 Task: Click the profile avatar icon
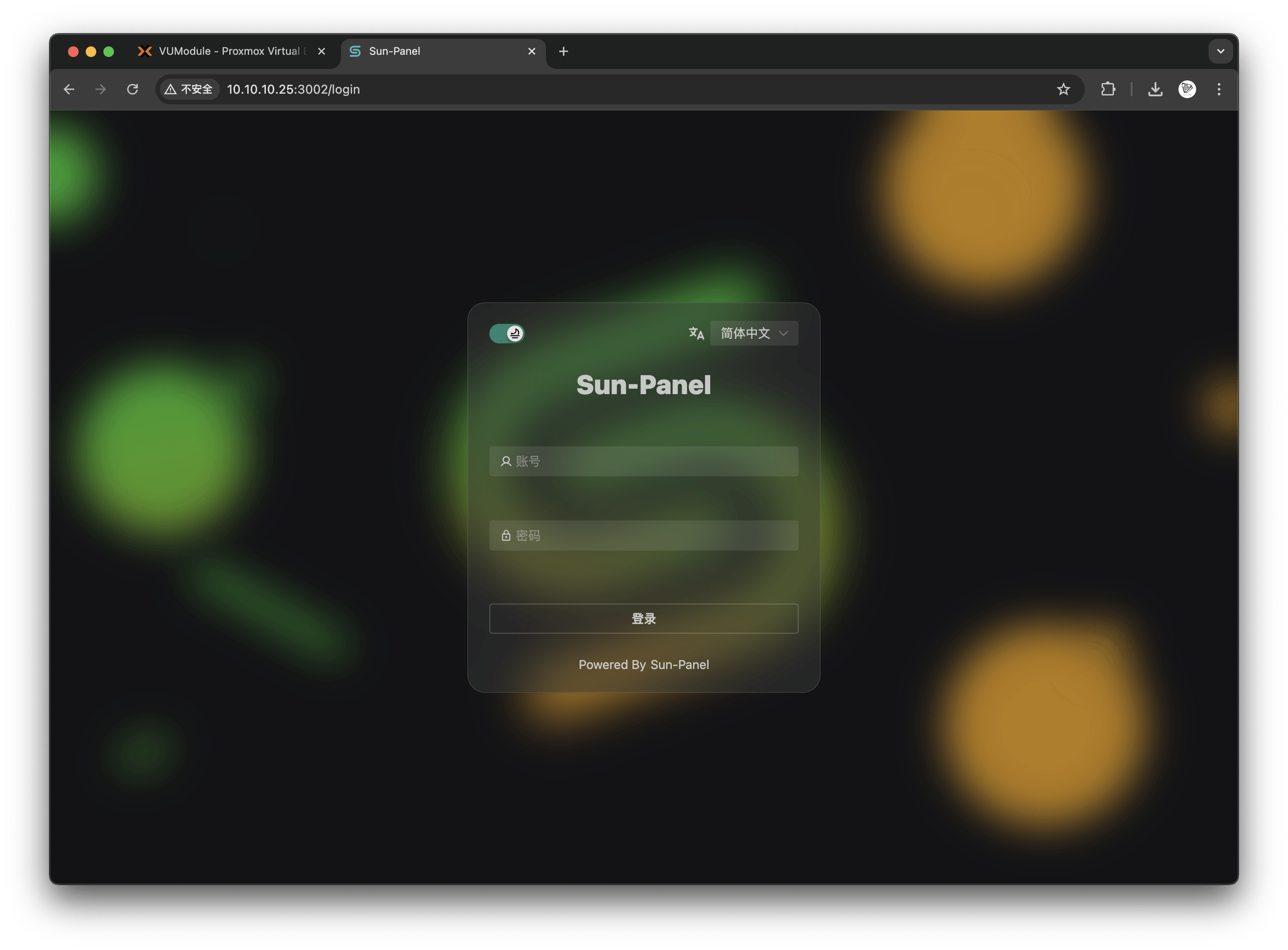pyautogui.click(x=1187, y=89)
